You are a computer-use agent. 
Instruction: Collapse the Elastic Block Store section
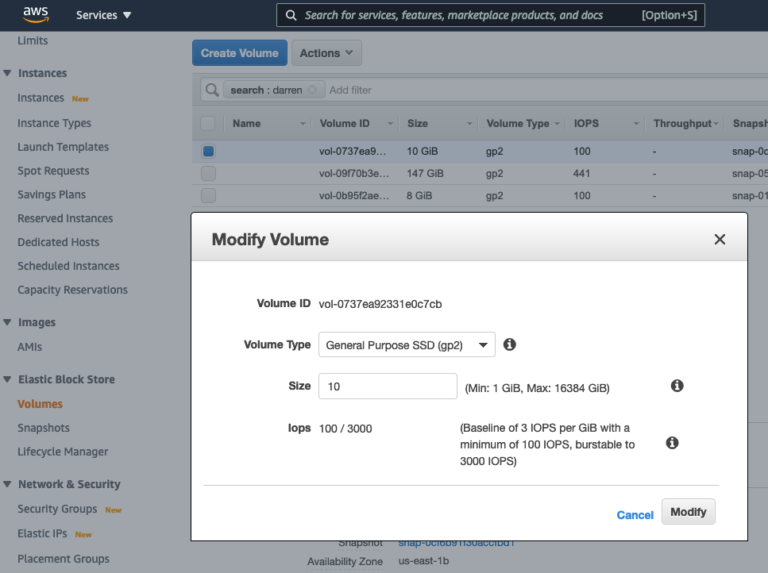tap(8, 380)
